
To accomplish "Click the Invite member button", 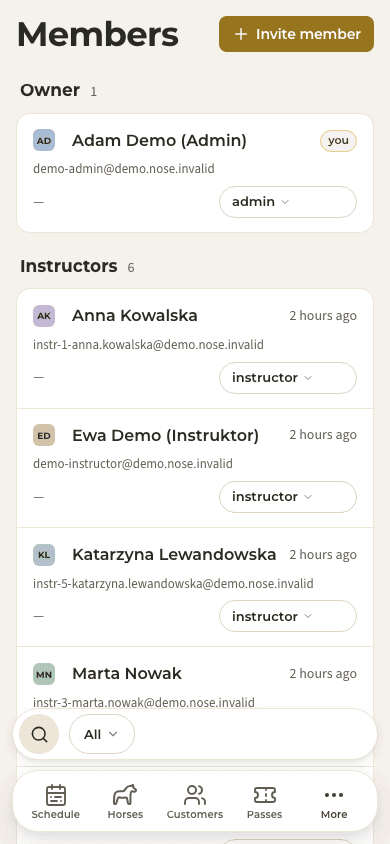I will click(296, 34).
